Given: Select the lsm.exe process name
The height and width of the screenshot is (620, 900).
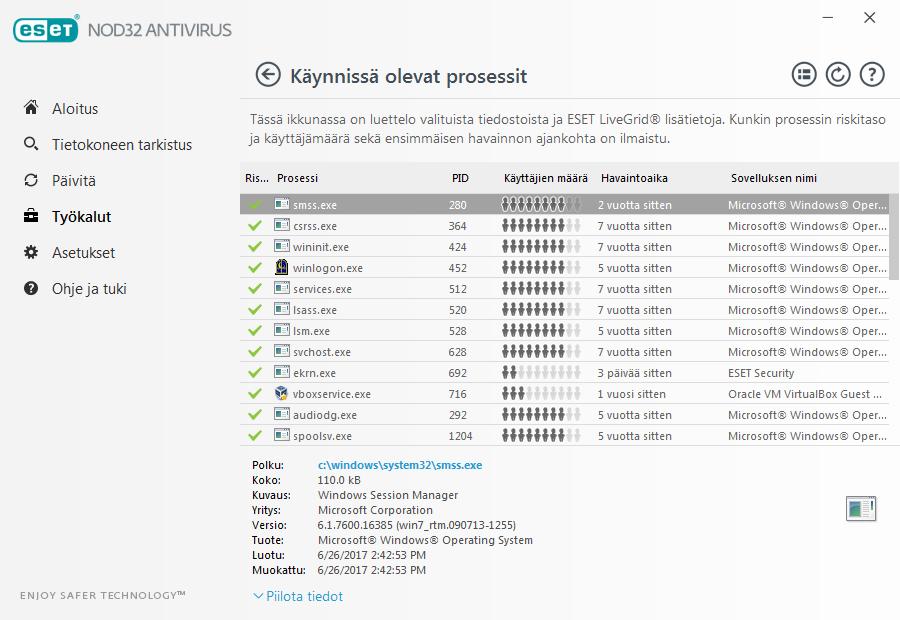Looking at the screenshot, I should (311, 331).
